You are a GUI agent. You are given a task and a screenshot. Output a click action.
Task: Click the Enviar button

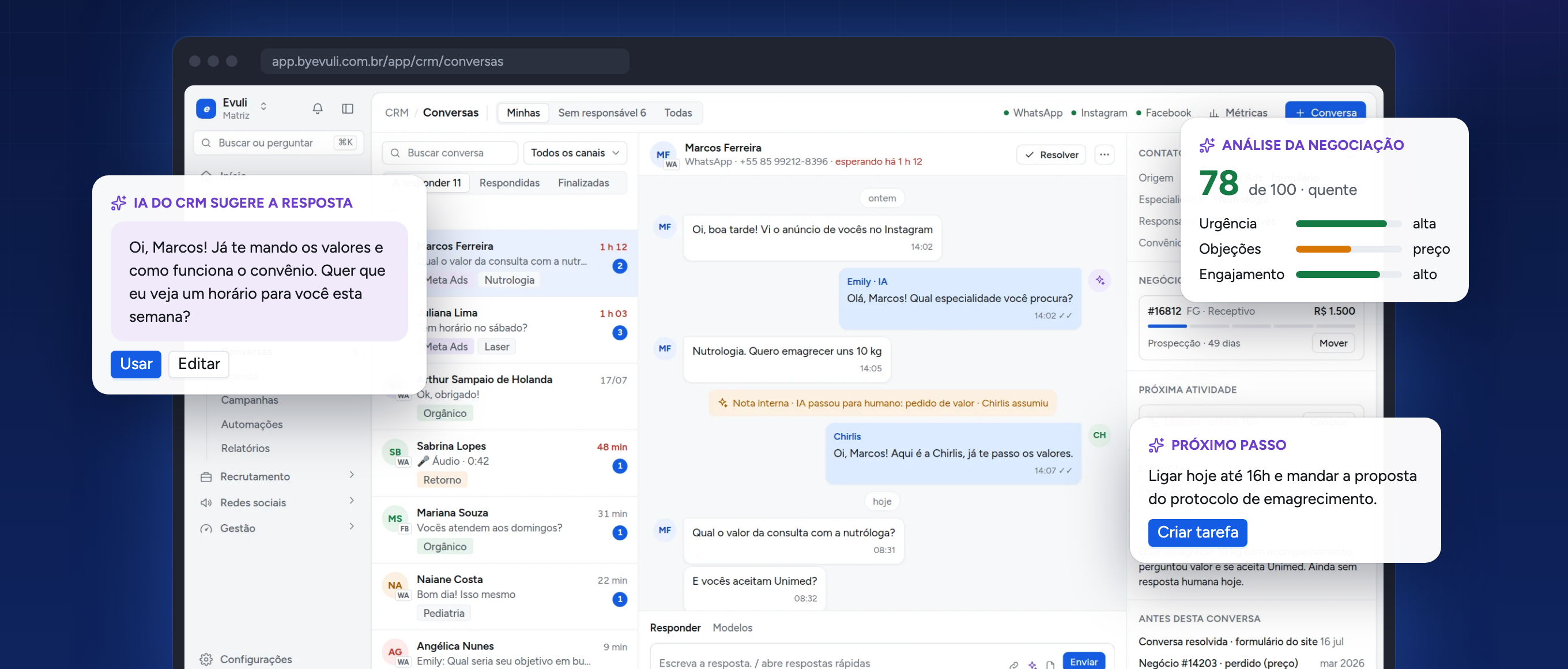1084,662
